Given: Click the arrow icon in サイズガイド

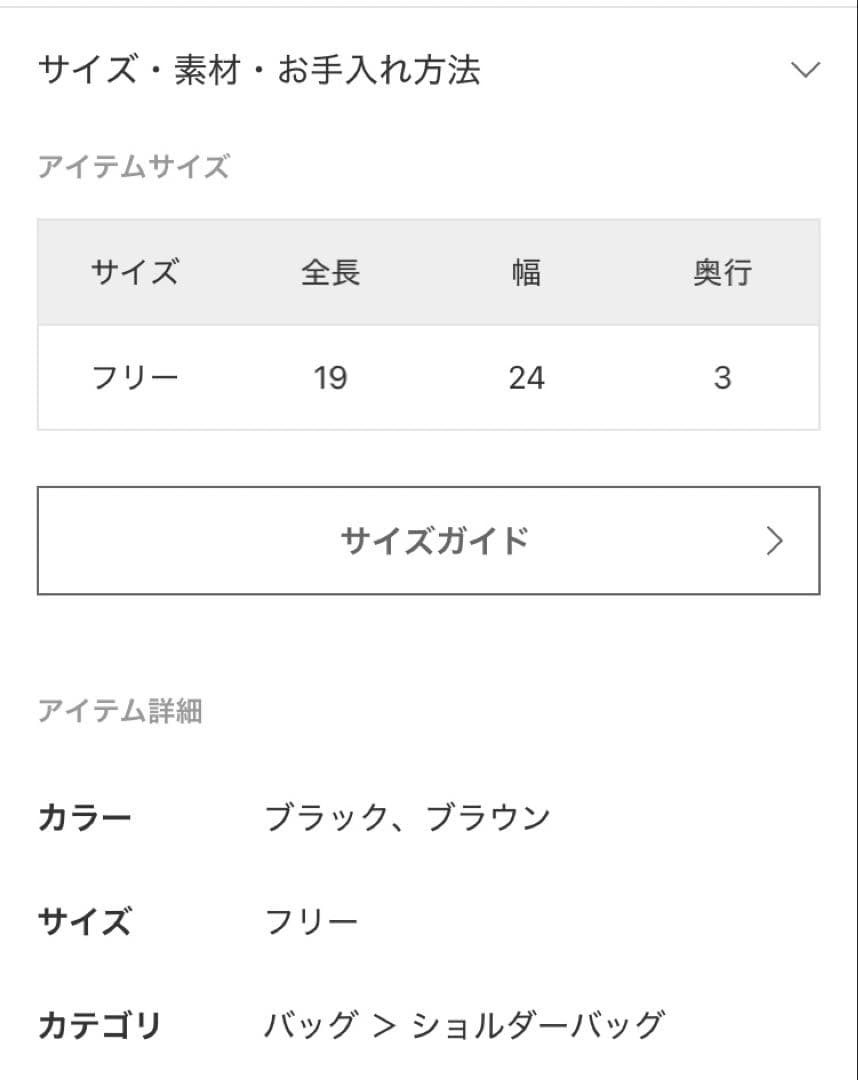Looking at the screenshot, I should click(774, 541).
